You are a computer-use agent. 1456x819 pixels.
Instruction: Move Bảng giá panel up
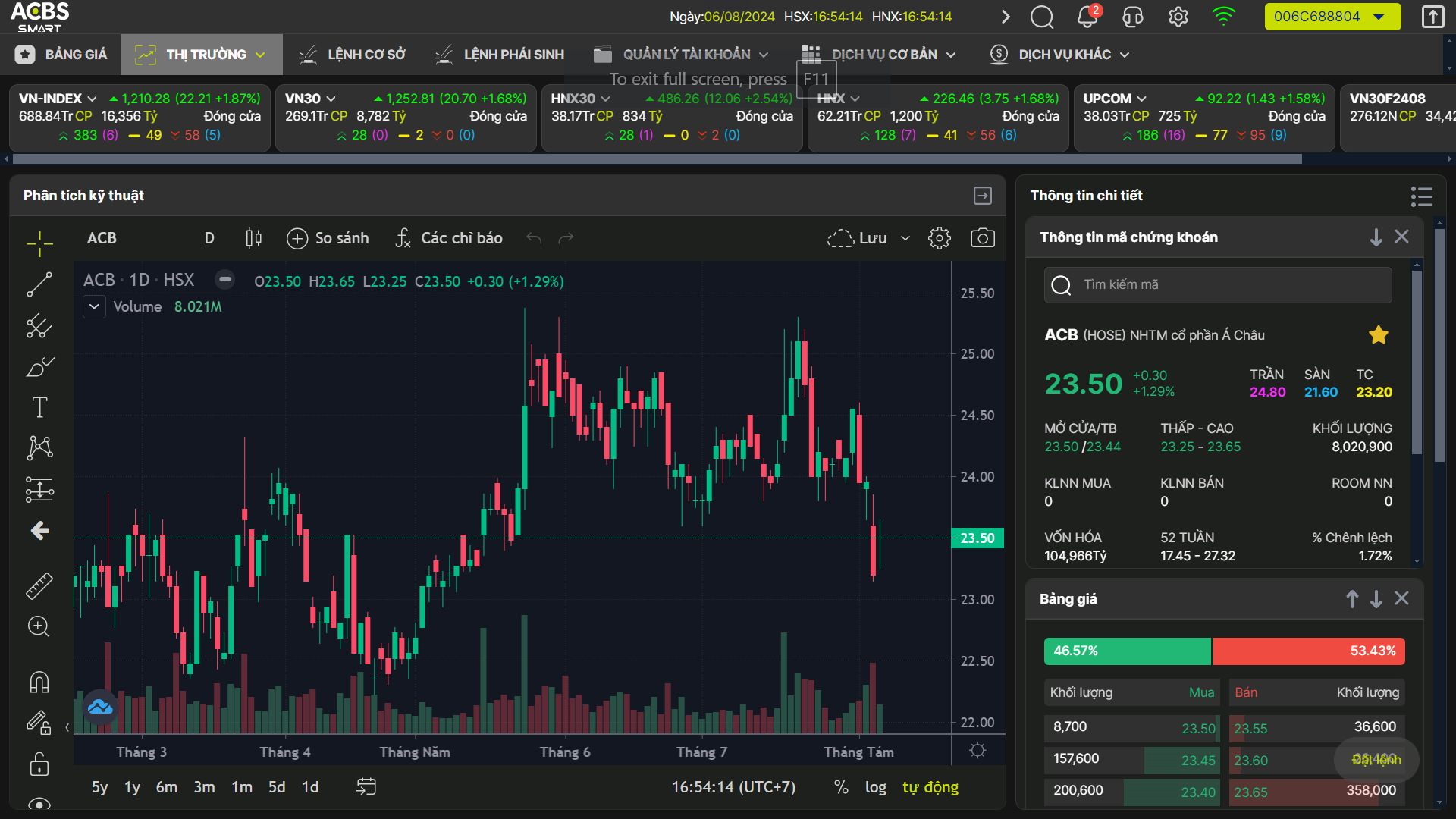tap(1352, 599)
